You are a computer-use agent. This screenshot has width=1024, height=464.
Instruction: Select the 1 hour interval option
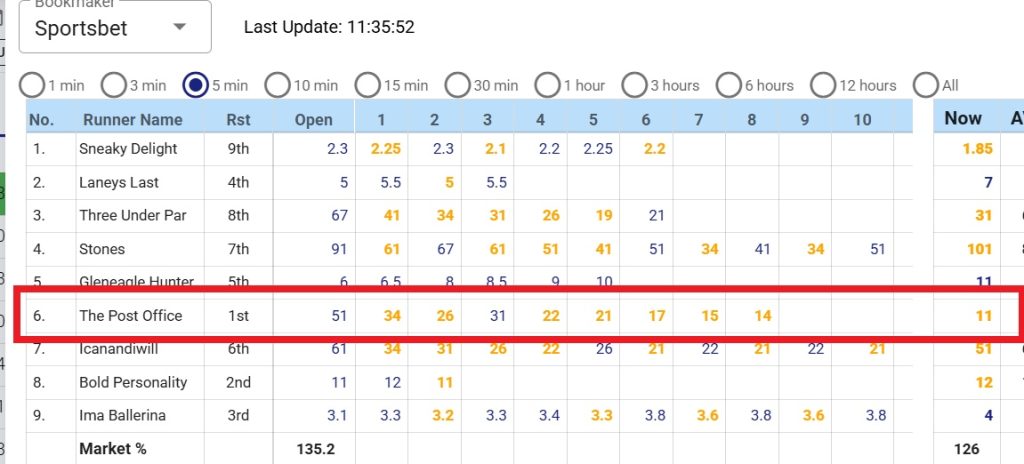tap(547, 86)
